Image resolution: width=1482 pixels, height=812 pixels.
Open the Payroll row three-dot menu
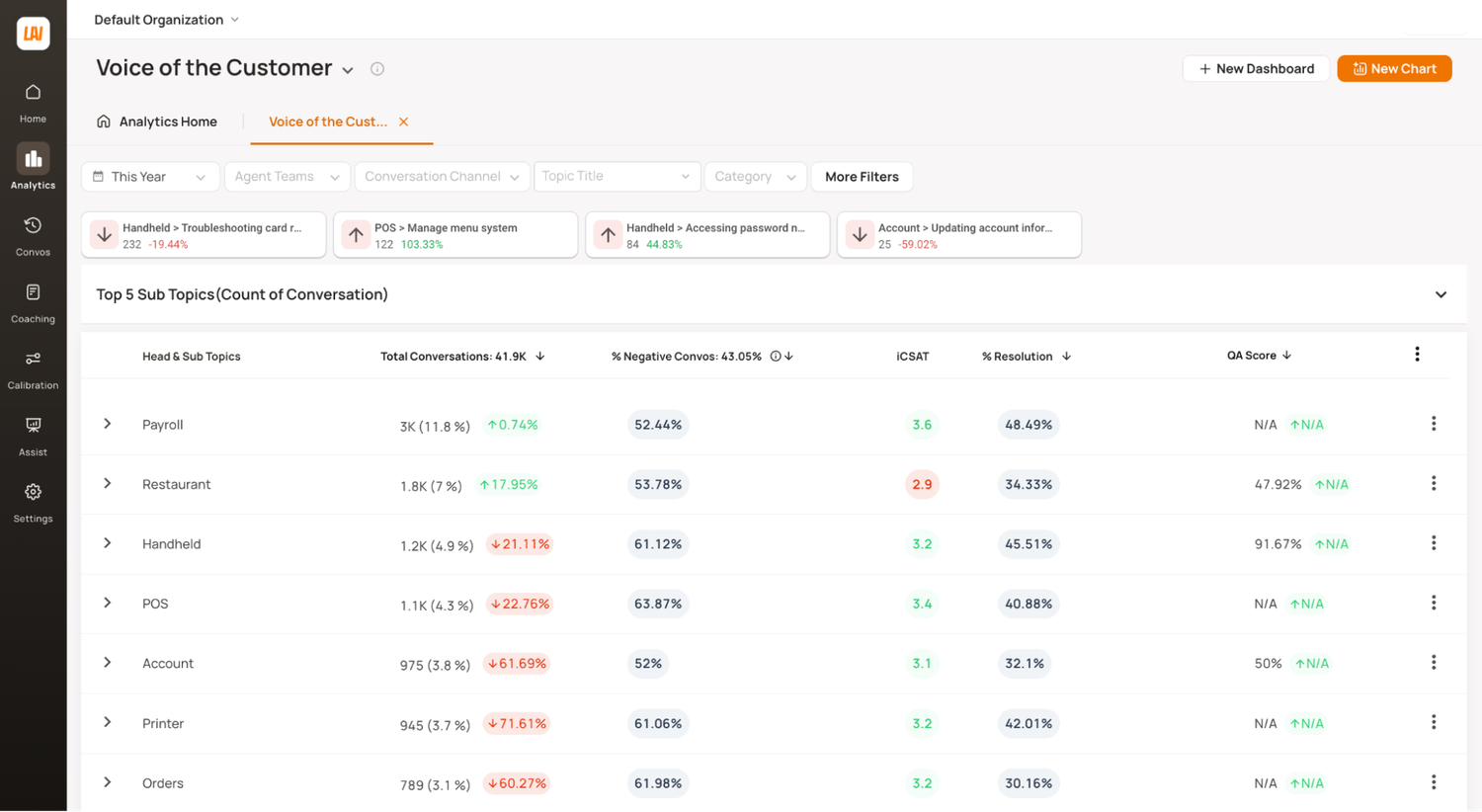coord(1434,424)
